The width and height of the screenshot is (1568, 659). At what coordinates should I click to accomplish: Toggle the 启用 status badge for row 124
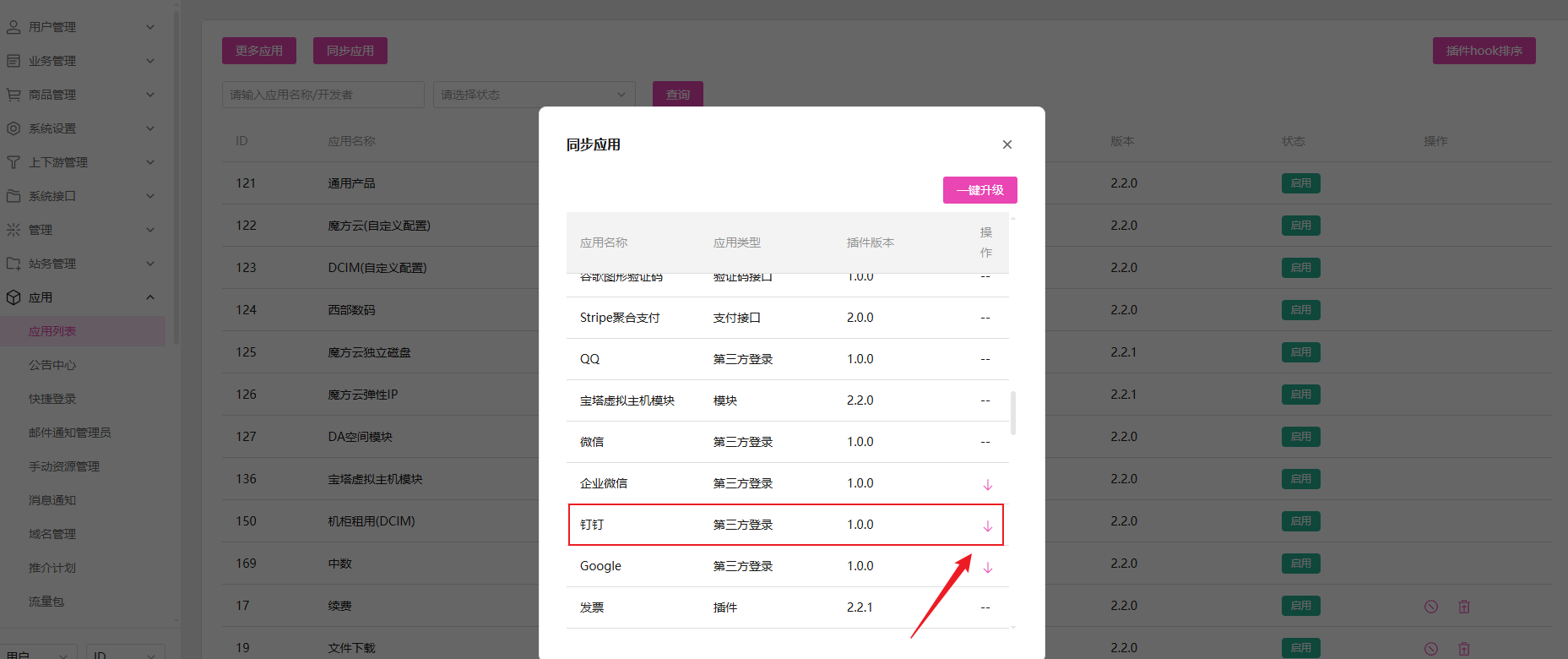coord(1300,310)
